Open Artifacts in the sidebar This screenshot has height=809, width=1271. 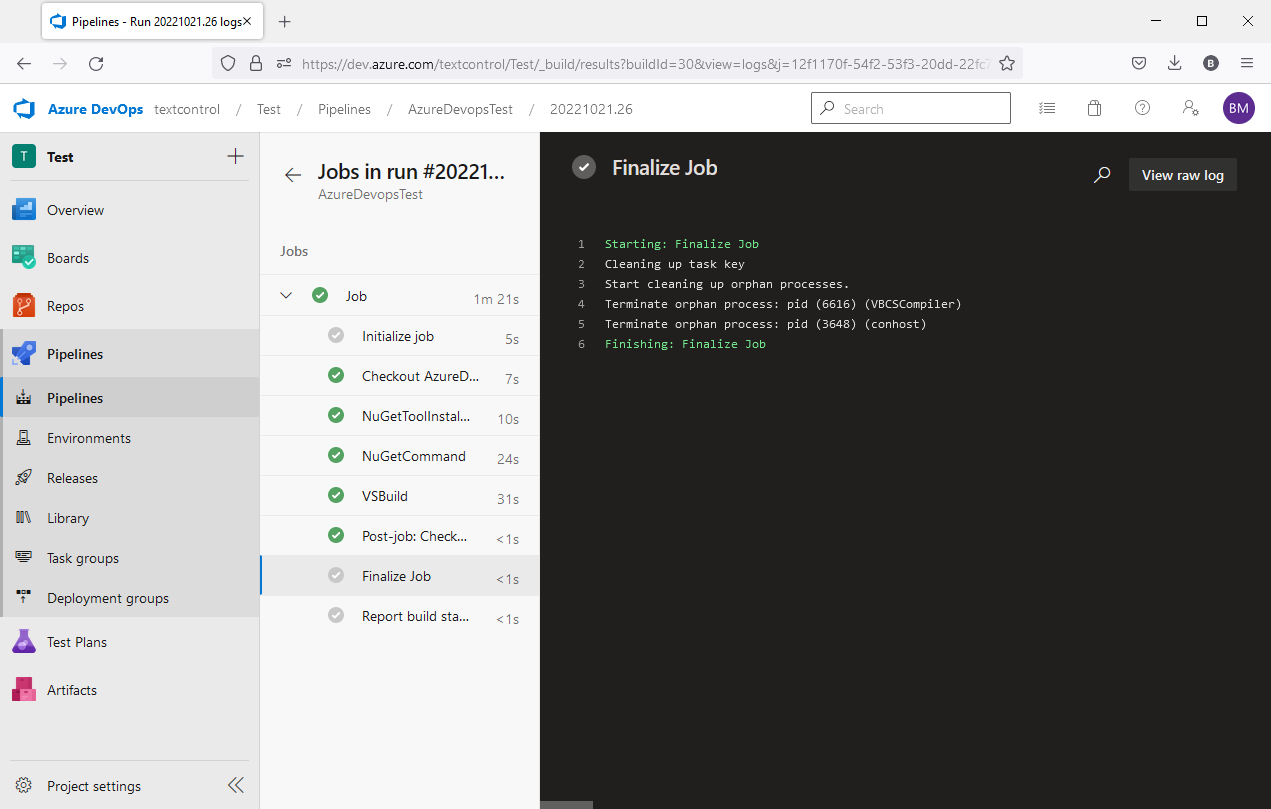pos(71,689)
